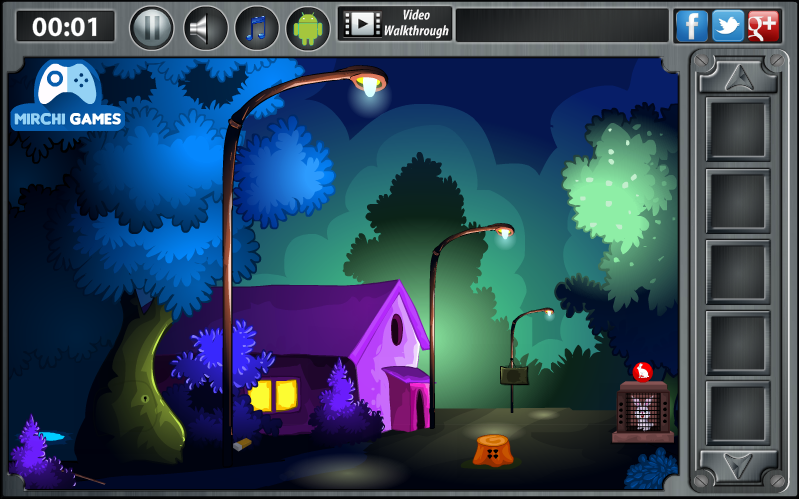
Task: Click the glowing yellow house window
Action: click(x=274, y=395)
